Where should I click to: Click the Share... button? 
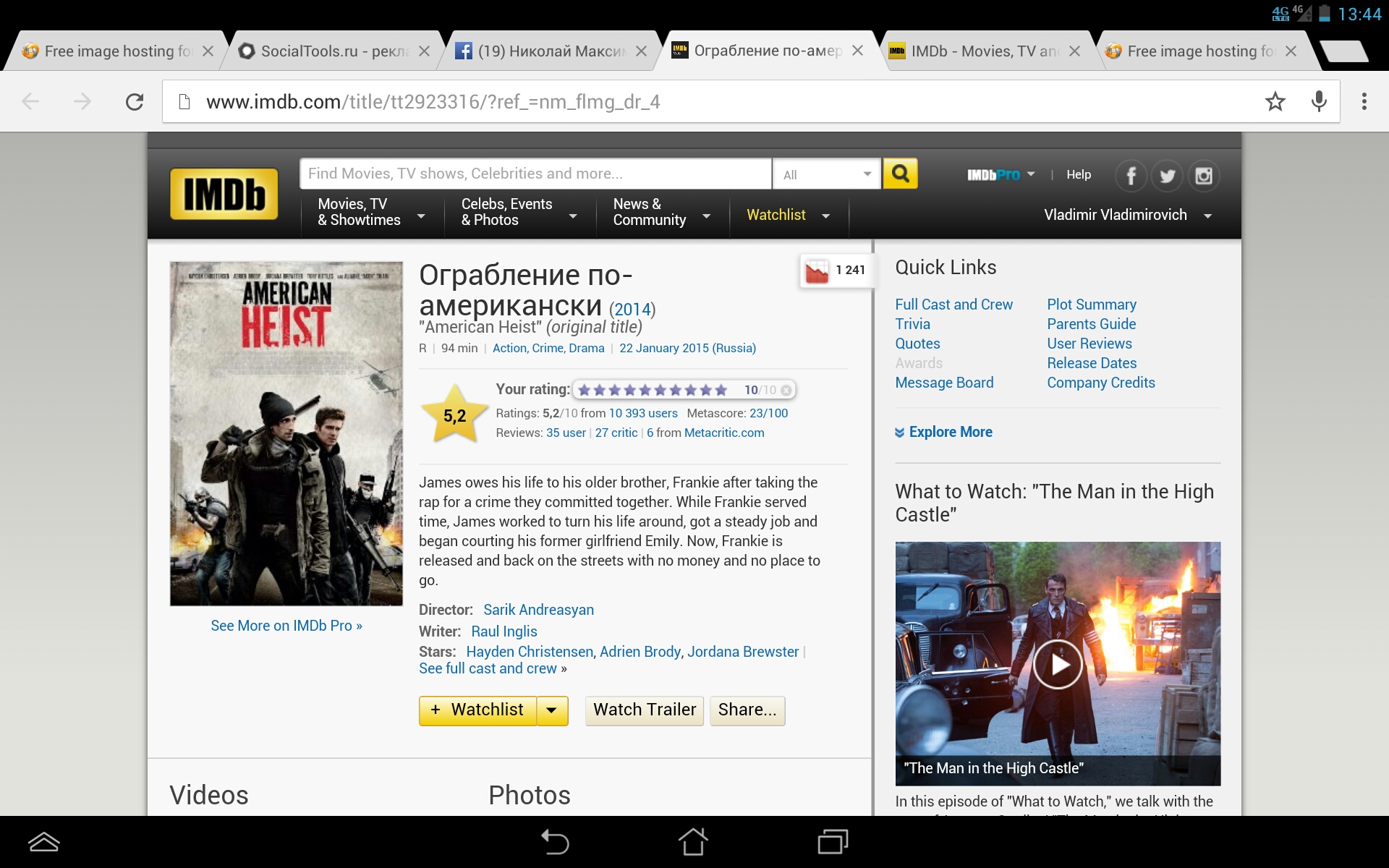(747, 710)
